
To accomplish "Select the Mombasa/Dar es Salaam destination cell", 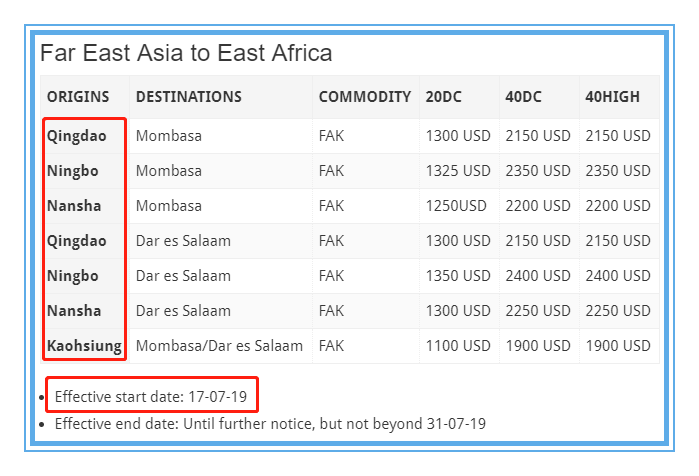I will pos(219,346).
